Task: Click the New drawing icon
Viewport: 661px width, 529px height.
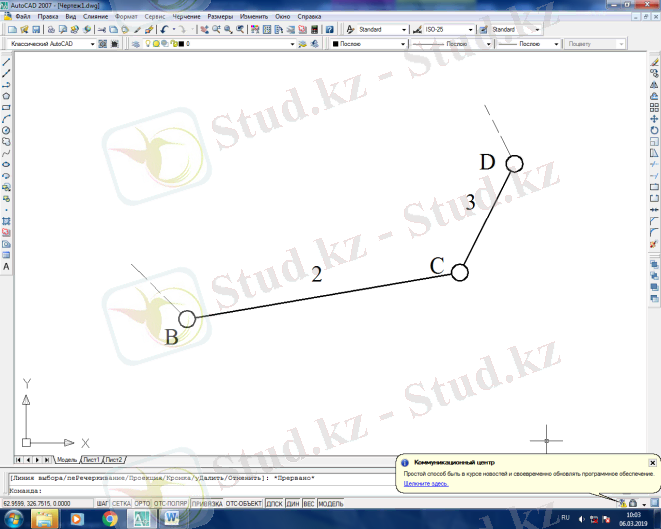Action: tap(13, 30)
